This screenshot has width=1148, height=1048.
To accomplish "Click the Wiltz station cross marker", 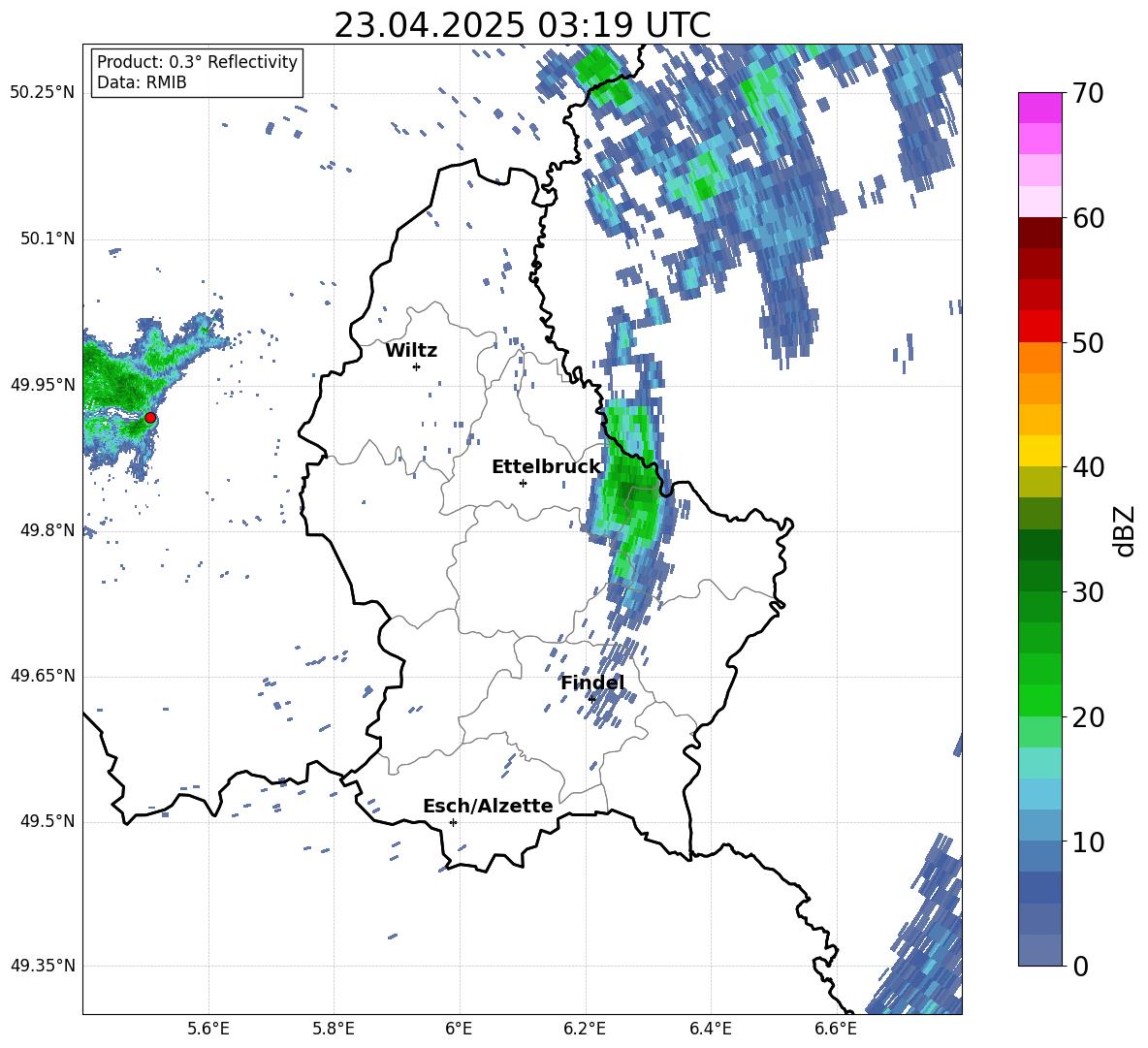I will [417, 366].
